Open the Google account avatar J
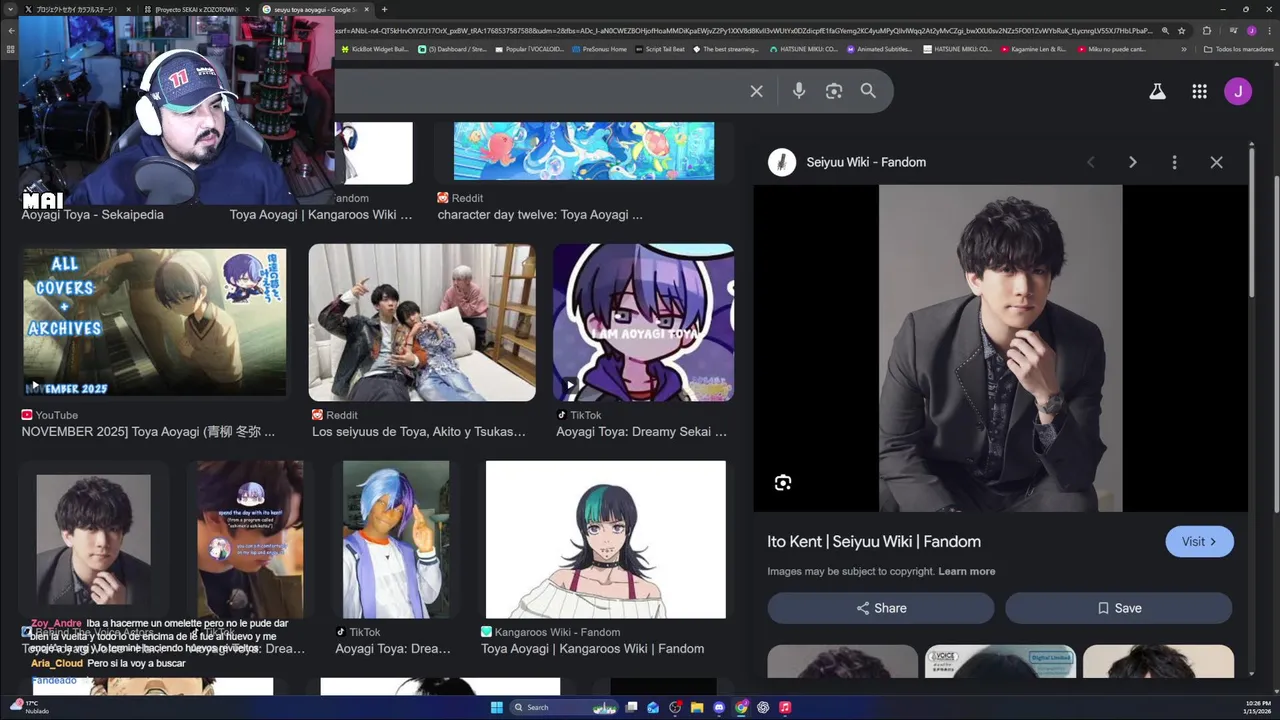The image size is (1280, 720). click(1238, 91)
